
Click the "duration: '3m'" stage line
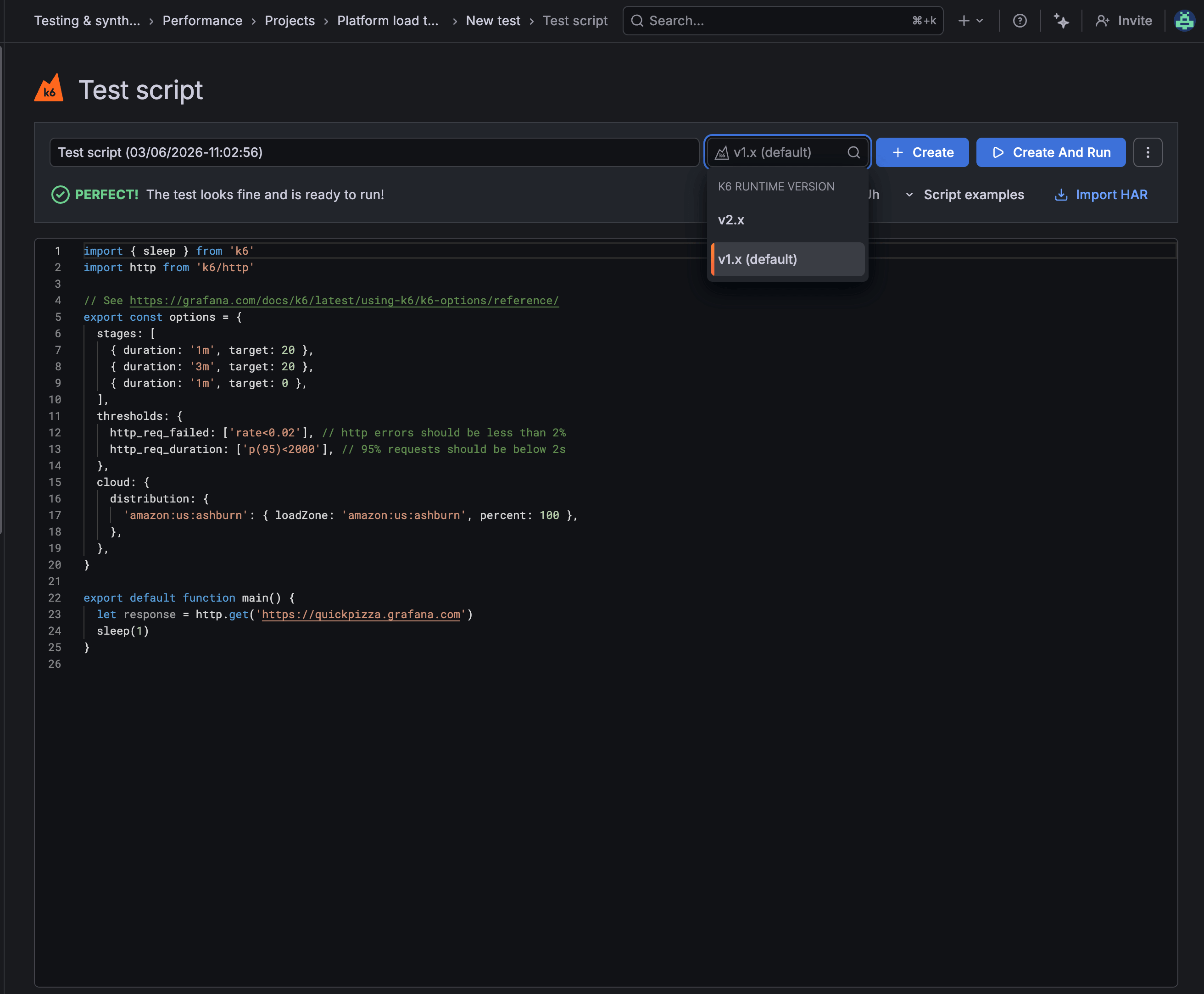point(211,367)
